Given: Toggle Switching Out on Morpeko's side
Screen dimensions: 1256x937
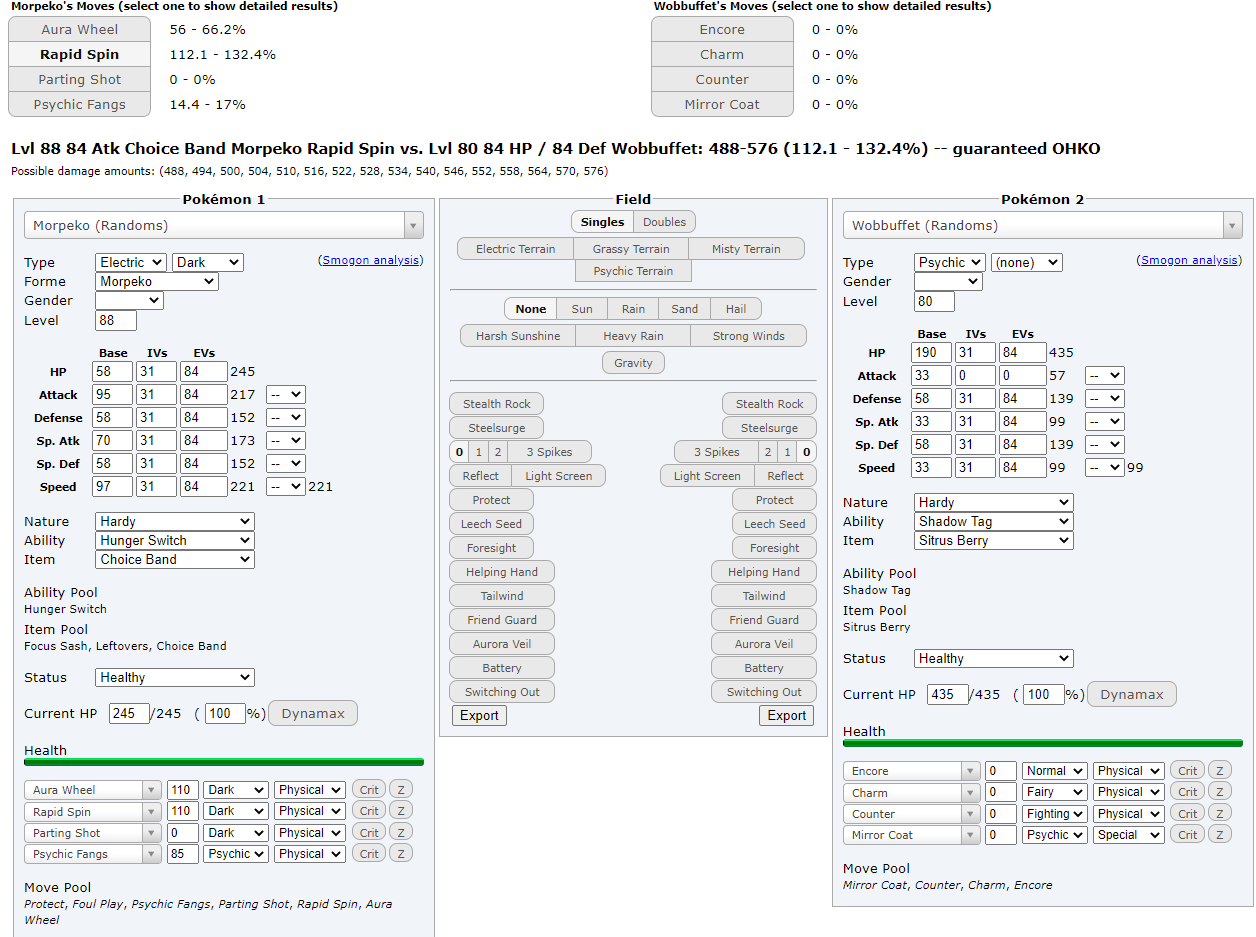Looking at the screenshot, I should [x=502, y=692].
